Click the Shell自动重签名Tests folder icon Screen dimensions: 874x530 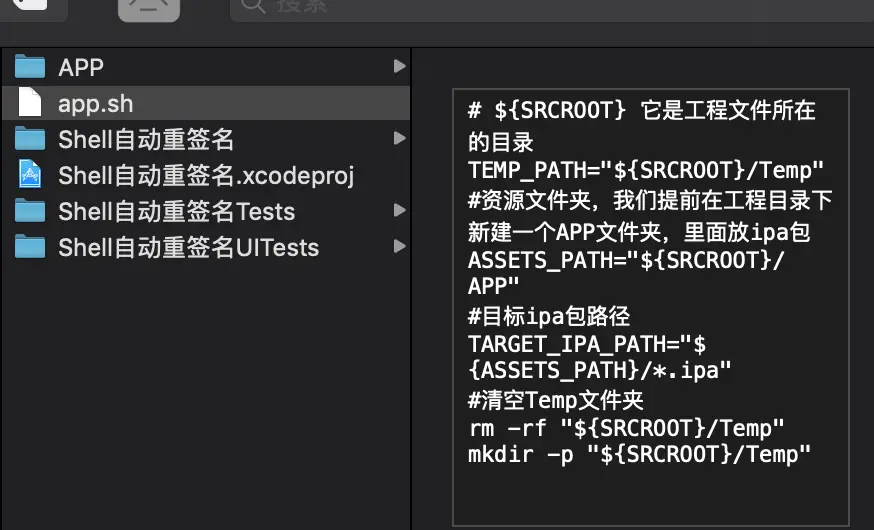pyautogui.click(x=30, y=211)
